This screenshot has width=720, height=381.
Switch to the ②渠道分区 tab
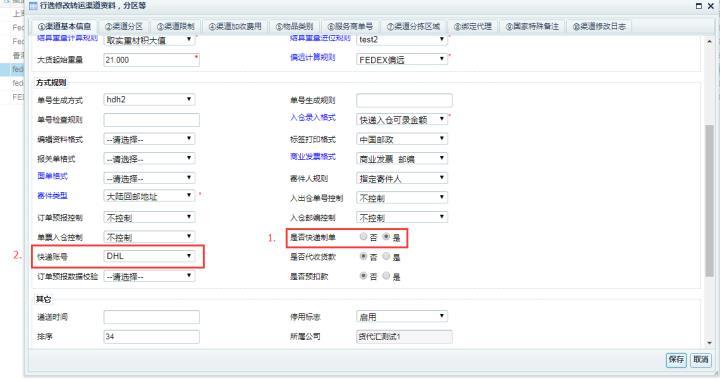click(124, 27)
